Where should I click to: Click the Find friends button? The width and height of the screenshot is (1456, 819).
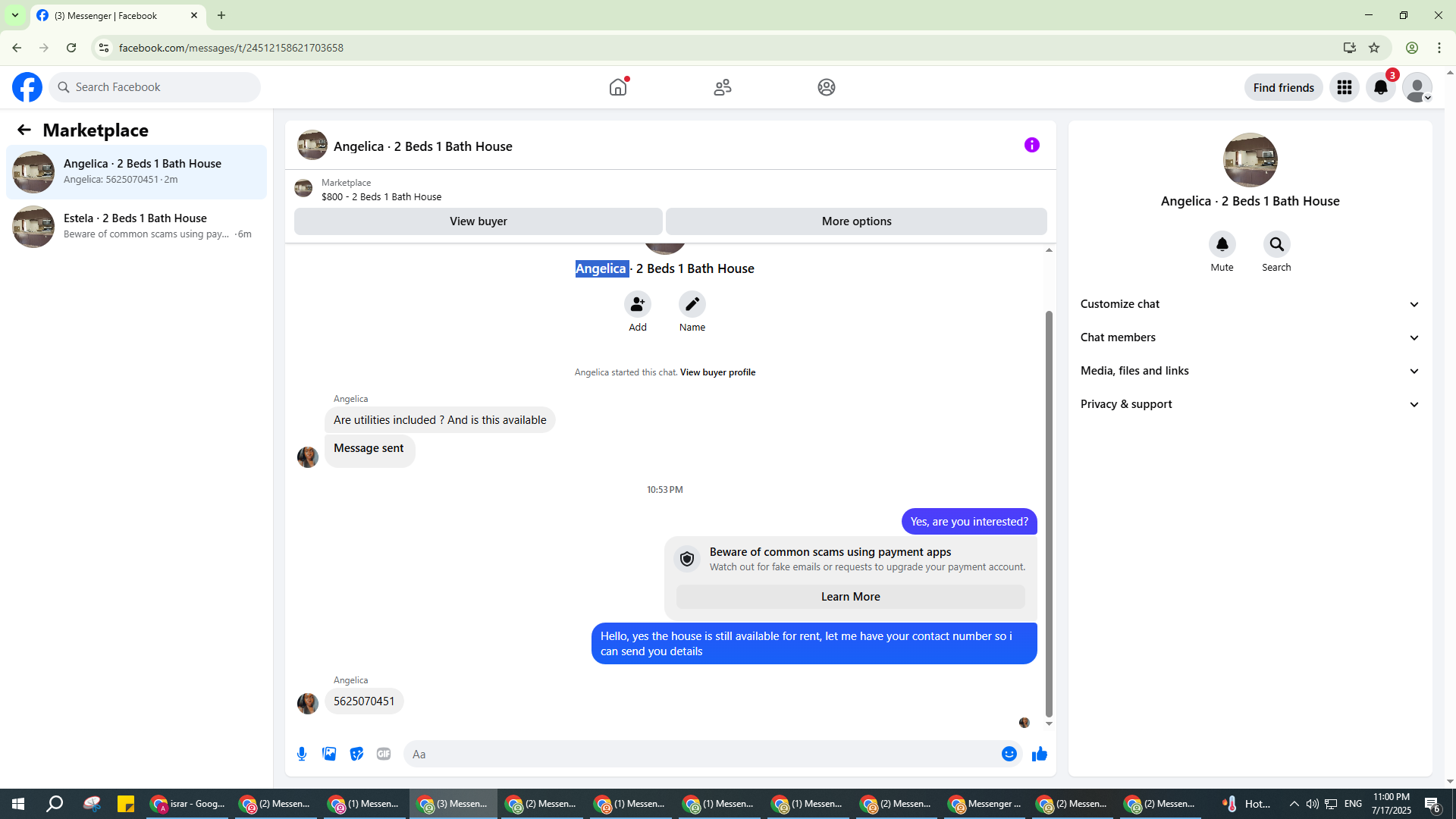(x=1283, y=88)
